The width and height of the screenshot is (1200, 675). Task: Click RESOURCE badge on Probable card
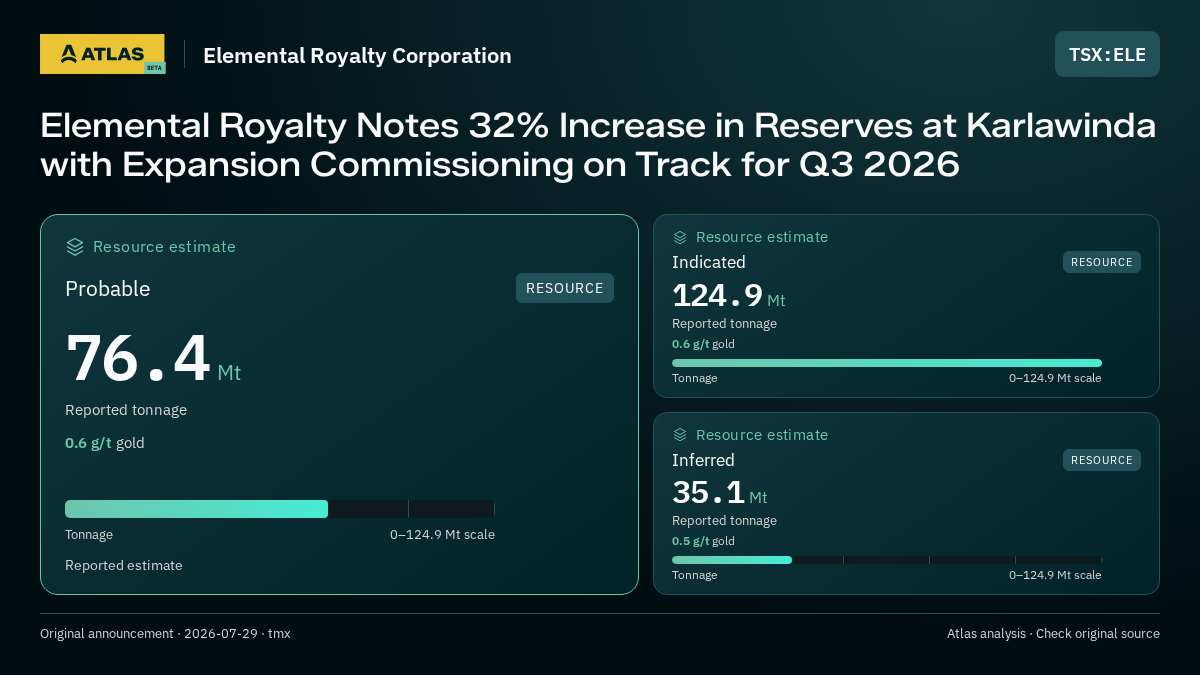565,288
